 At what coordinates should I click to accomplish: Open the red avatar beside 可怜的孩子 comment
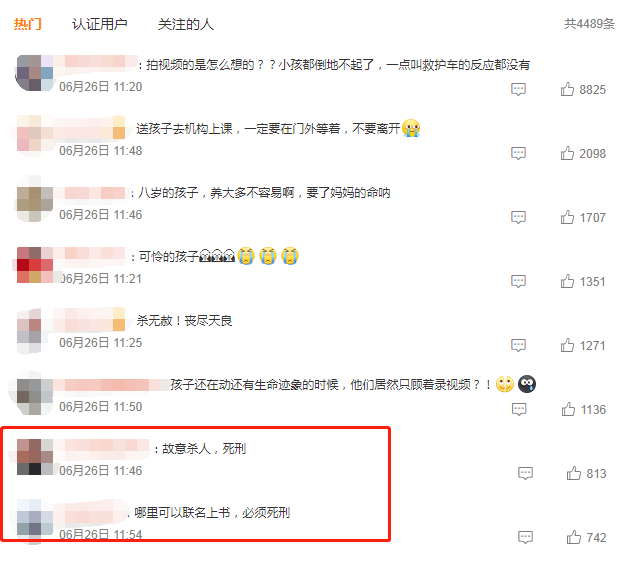pyautogui.click(x=35, y=265)
